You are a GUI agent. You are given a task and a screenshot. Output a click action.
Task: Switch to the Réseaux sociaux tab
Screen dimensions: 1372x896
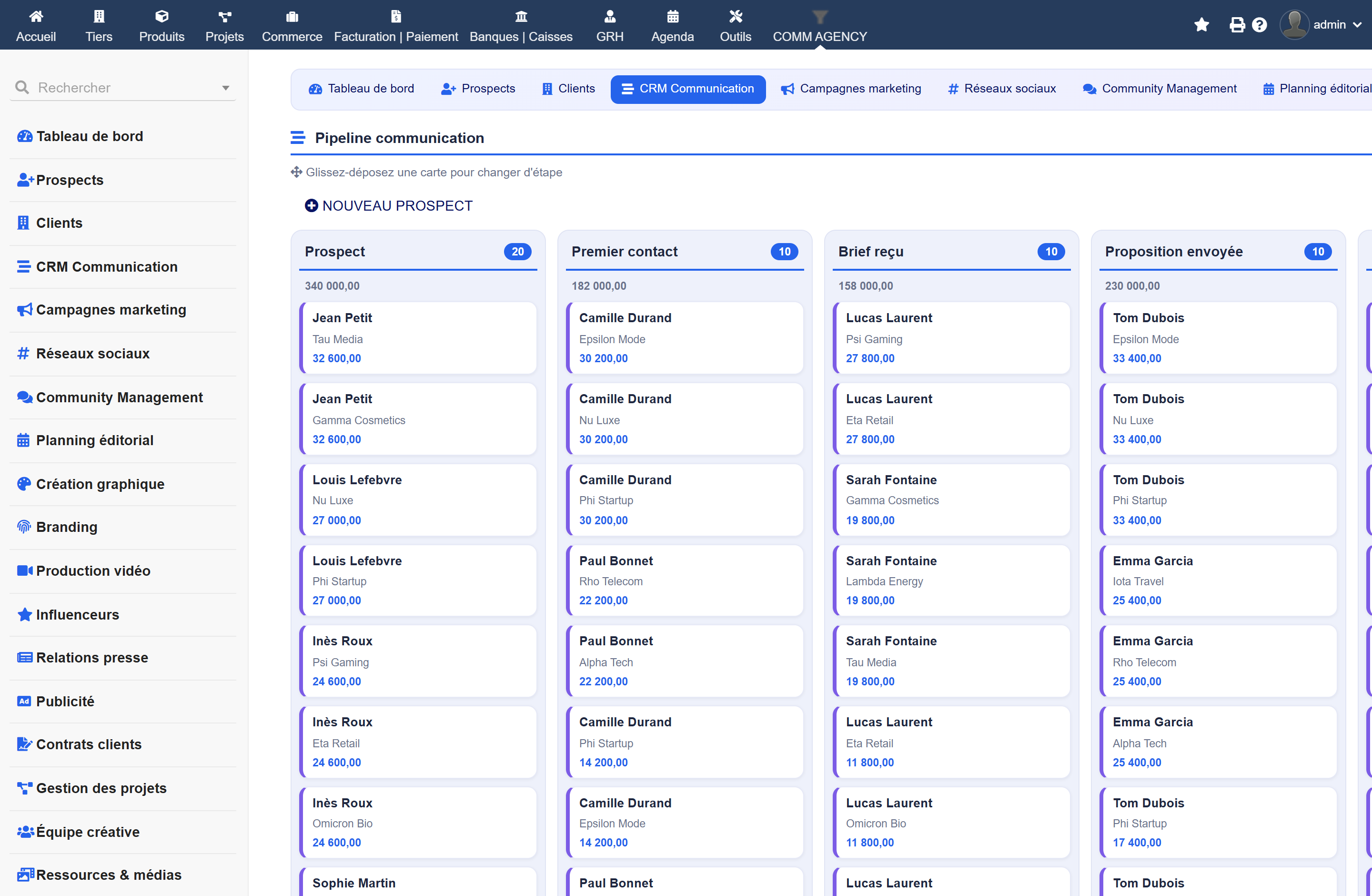[x=1002, y=89]
